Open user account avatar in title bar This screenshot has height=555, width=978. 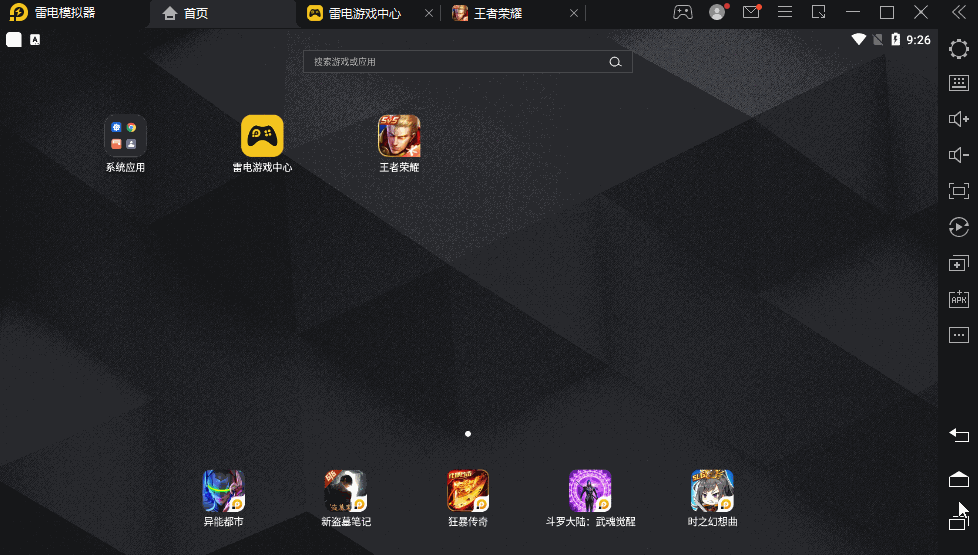717,12
